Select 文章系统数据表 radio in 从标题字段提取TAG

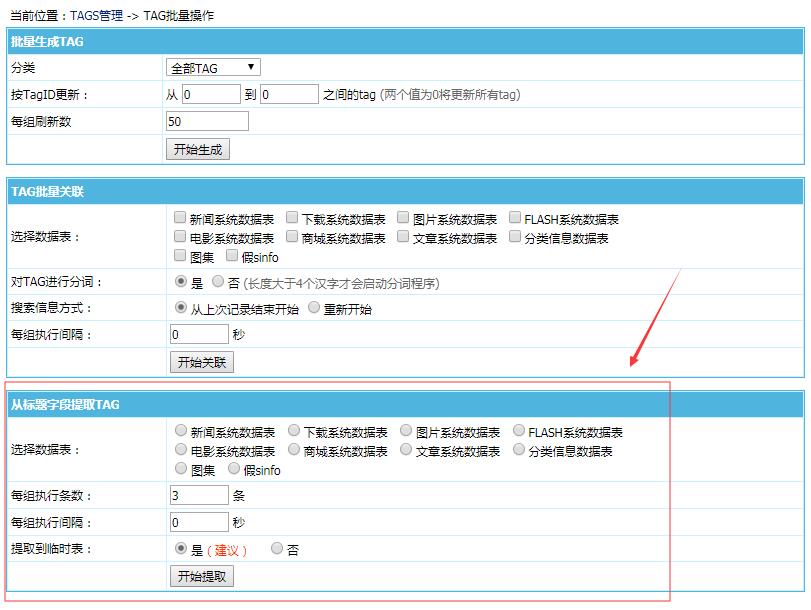406,449
